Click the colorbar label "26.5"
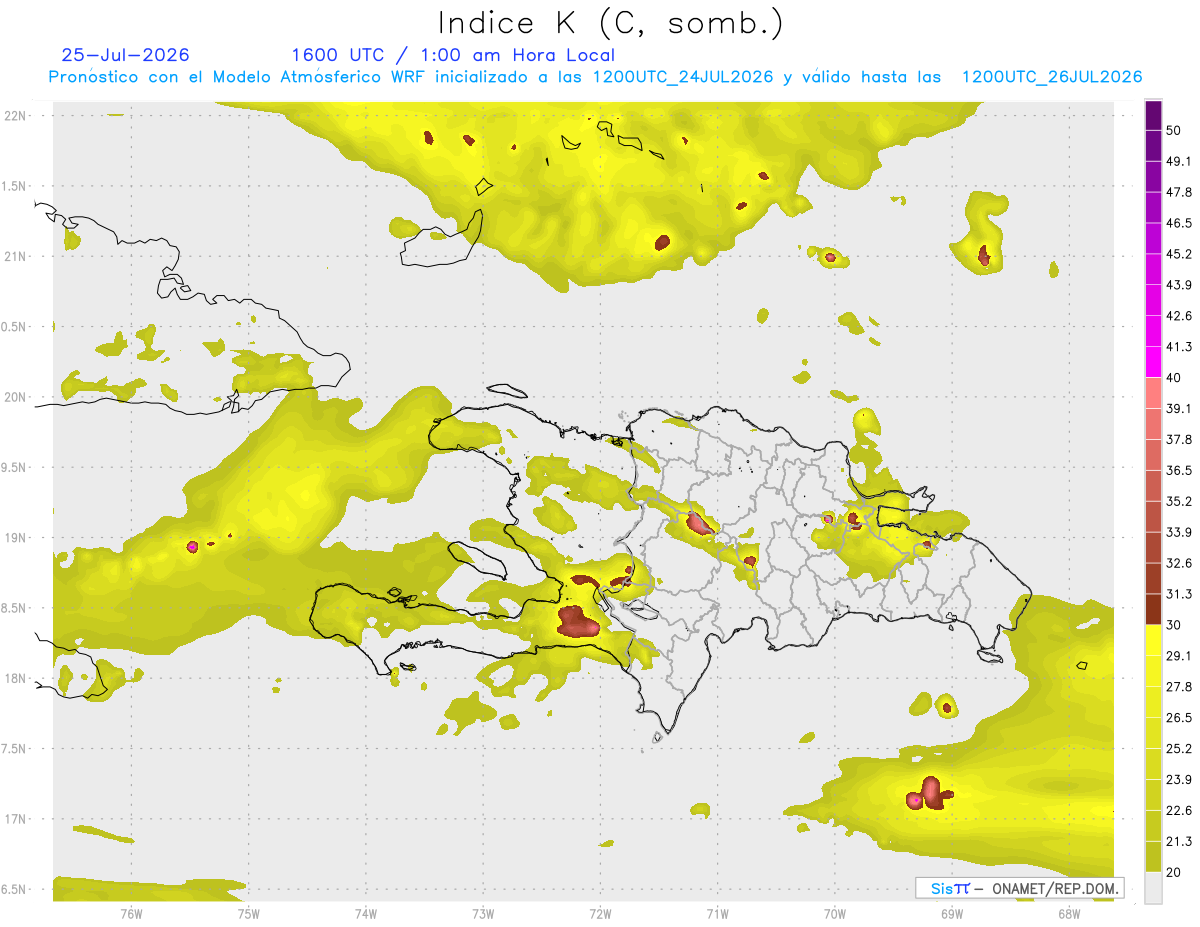Viewport: 1200px width, 927px height. click(x=1179, y=718)
